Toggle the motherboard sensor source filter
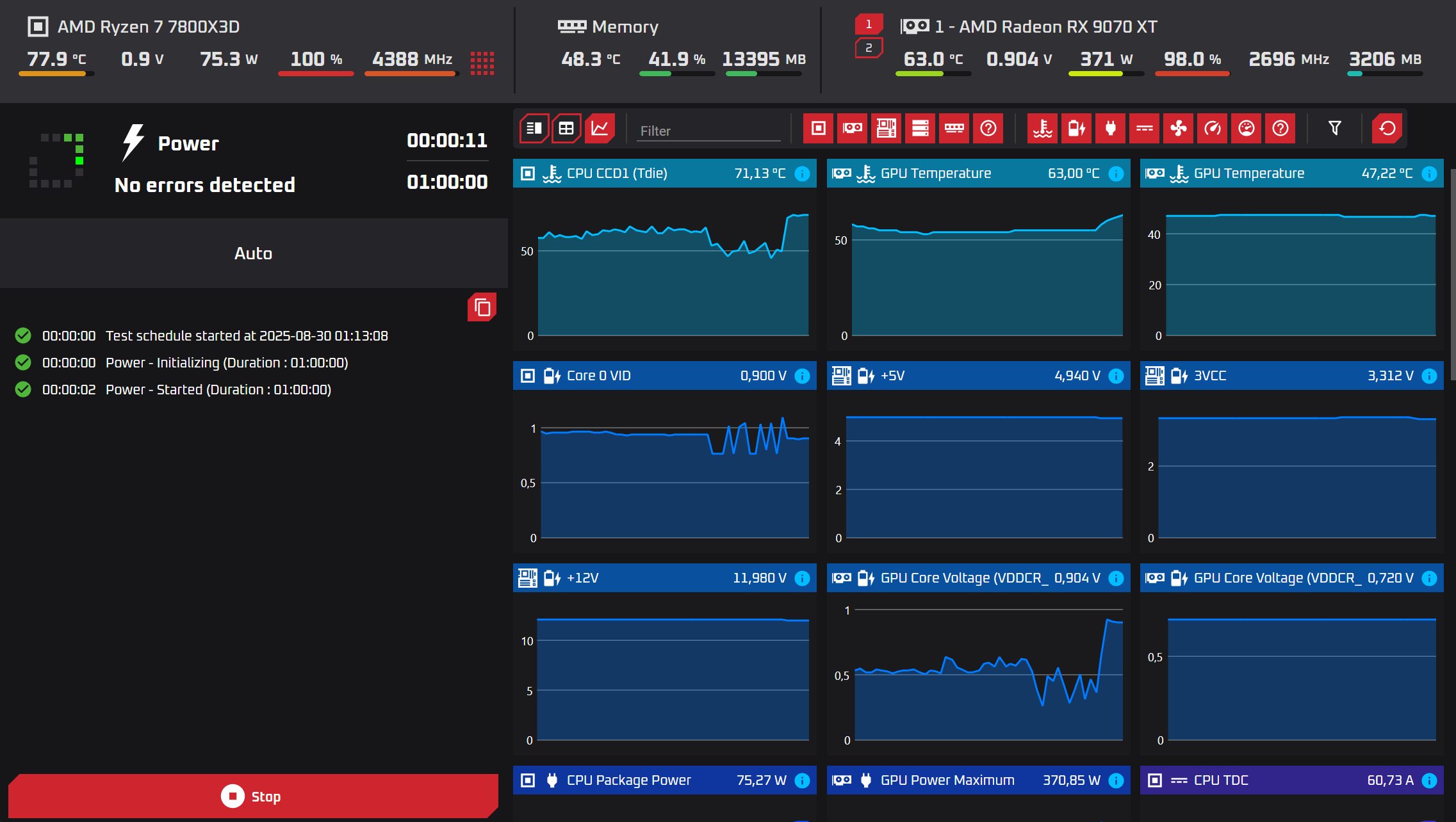This screenshot has height=822, width=1456. 886,129
